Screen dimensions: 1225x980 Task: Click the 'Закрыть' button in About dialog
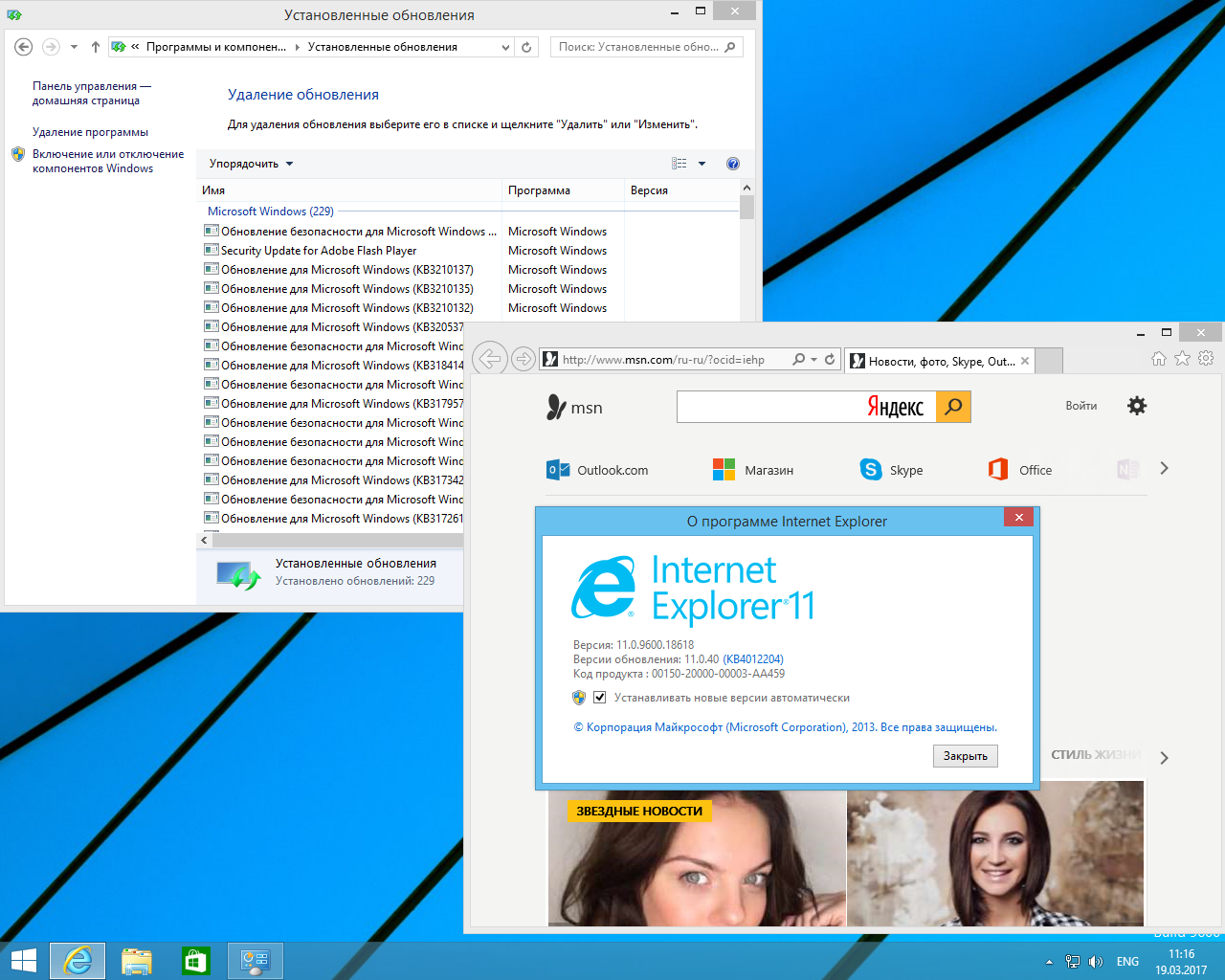(966, 756)
